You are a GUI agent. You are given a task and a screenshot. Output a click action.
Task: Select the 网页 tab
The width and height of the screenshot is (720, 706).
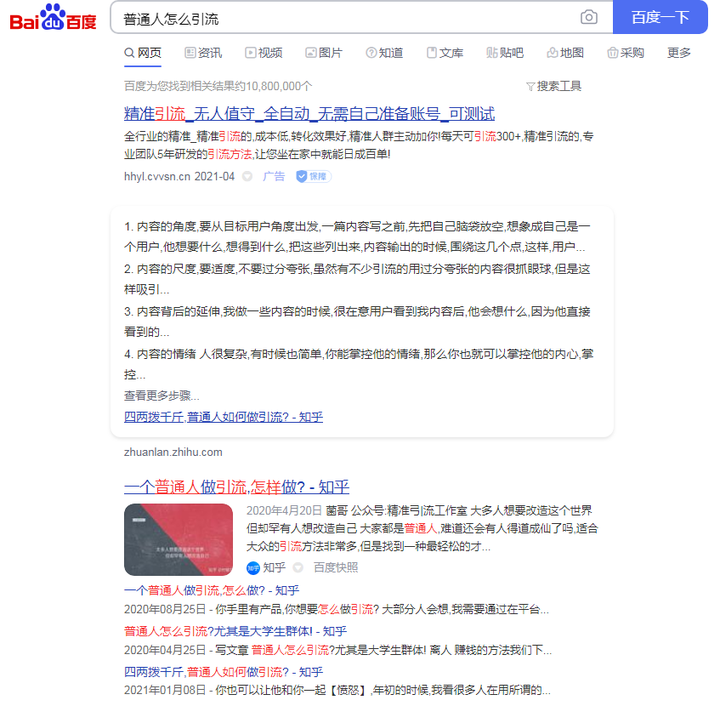coord(143,53)
